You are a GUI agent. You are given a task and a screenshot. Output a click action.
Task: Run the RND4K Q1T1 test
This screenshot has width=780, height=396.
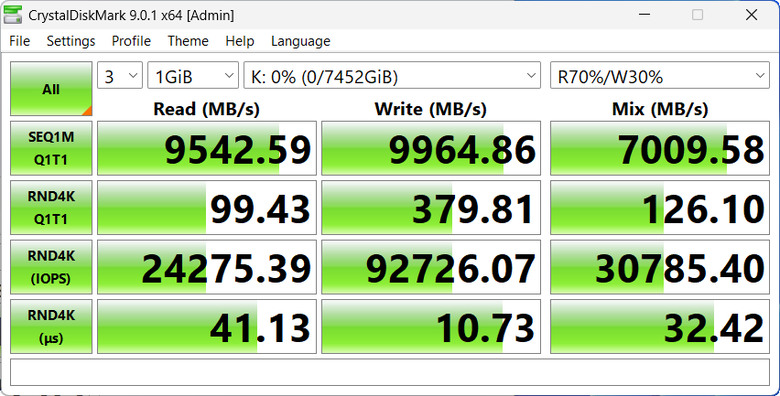(51, 207)
